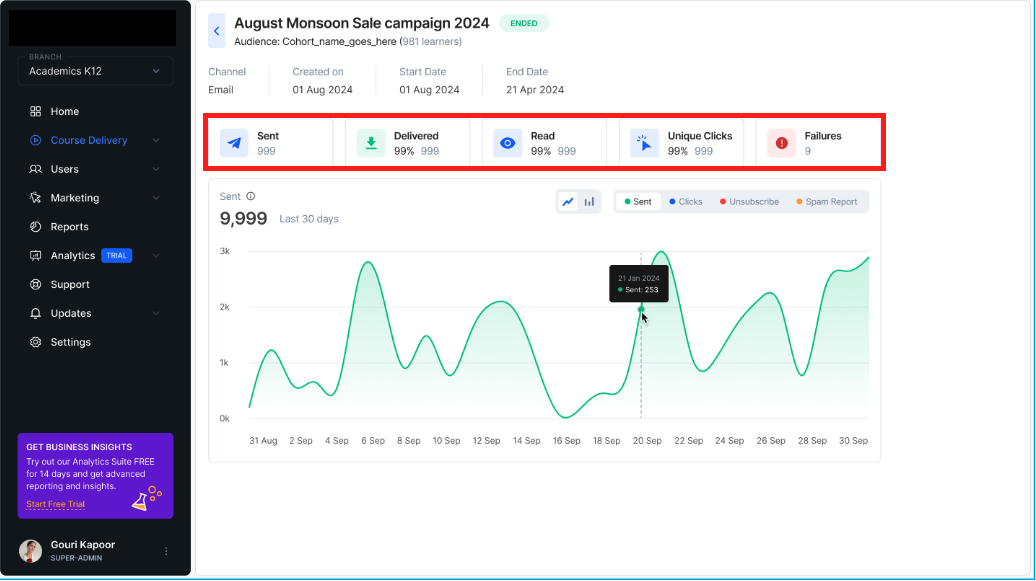
Task: Click the Failures count 9
Action: pyautogui.click(x=807, y=151)
